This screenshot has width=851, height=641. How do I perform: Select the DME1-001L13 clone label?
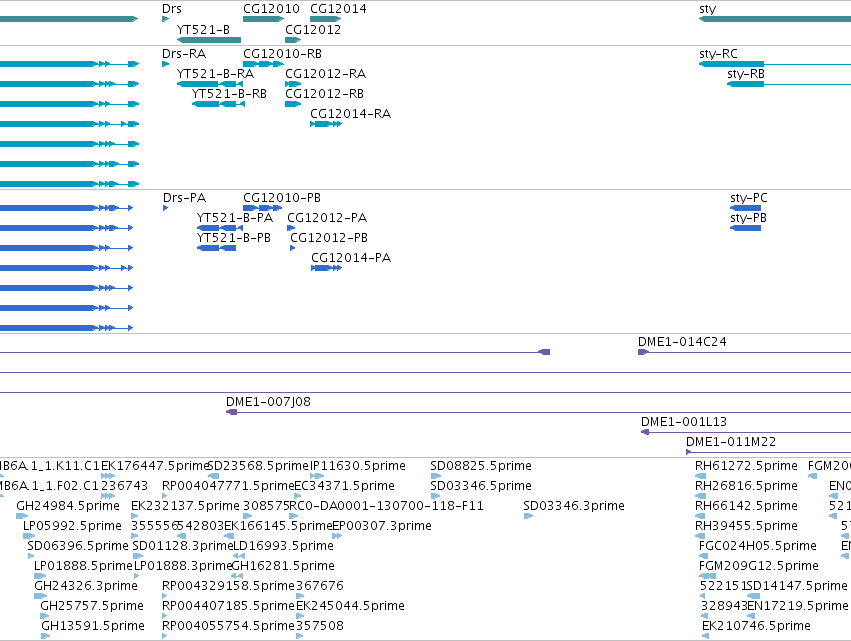tap(684, 422)
